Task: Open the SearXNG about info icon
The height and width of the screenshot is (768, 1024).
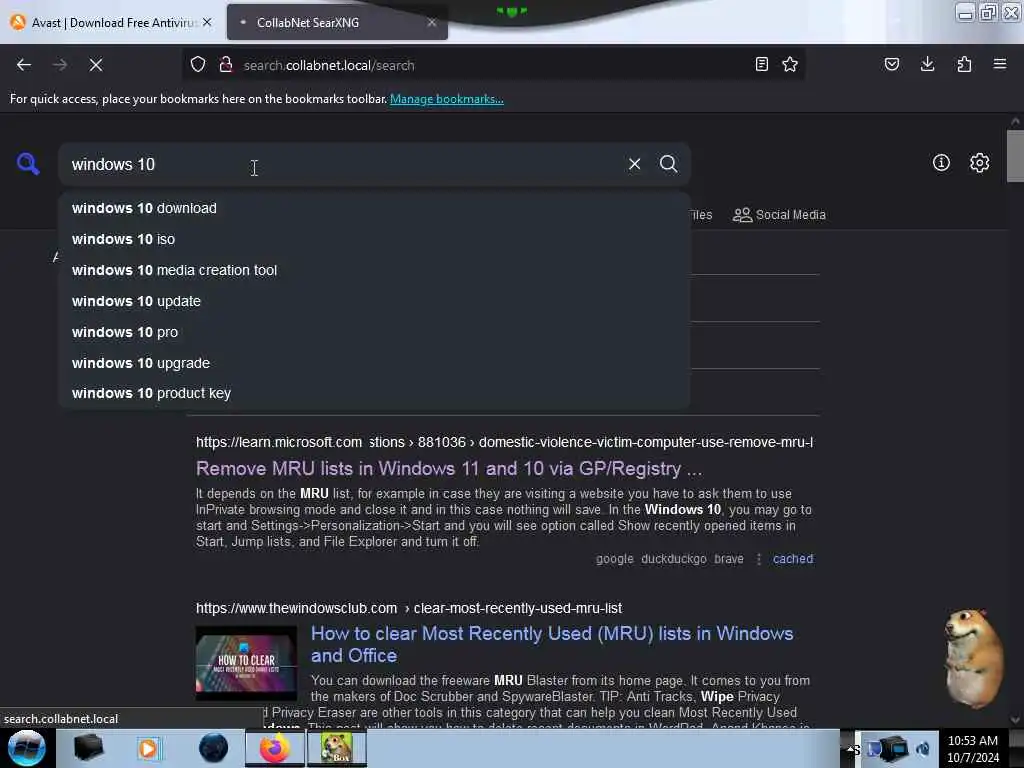Action: click(x=941, y=163)
